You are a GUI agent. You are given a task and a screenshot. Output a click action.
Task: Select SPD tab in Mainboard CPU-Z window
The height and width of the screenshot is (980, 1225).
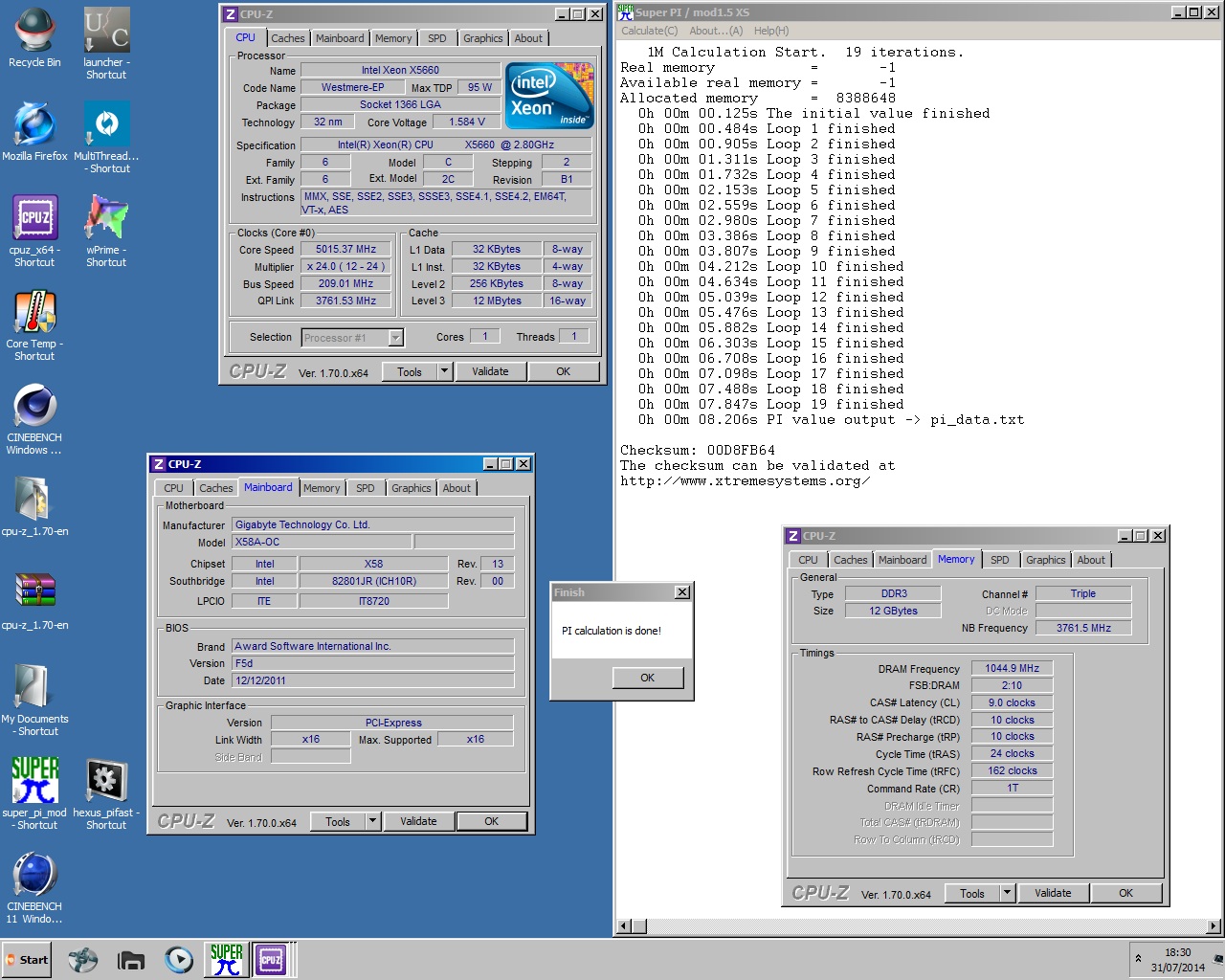pos(366,488)
